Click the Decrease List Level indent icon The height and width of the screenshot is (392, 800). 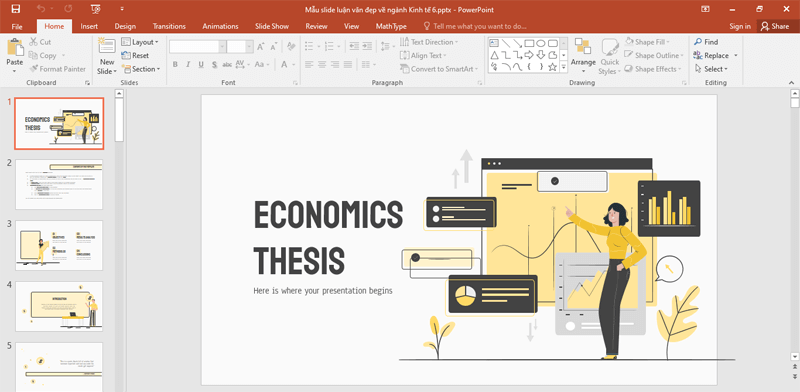tap(355, 47)
